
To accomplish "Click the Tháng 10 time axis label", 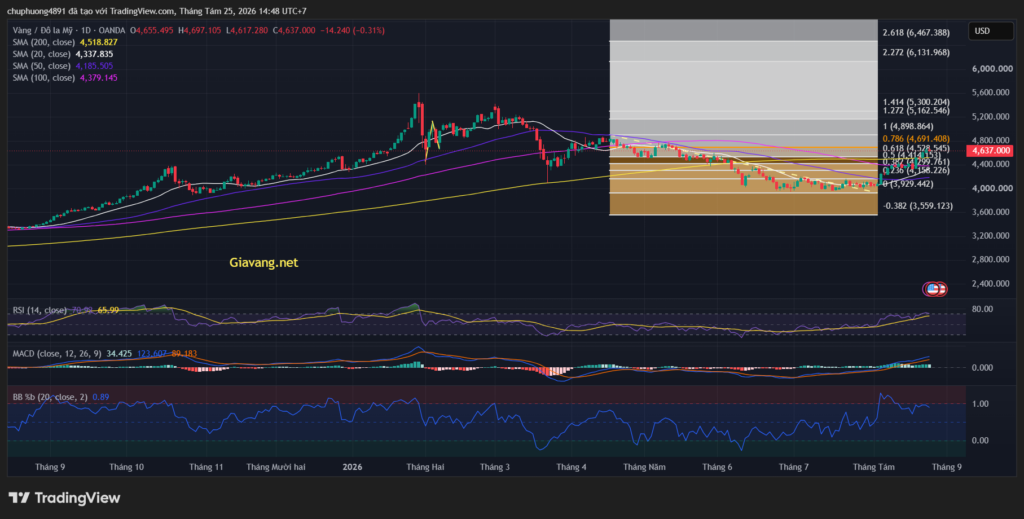I will [x=127, y=467].
